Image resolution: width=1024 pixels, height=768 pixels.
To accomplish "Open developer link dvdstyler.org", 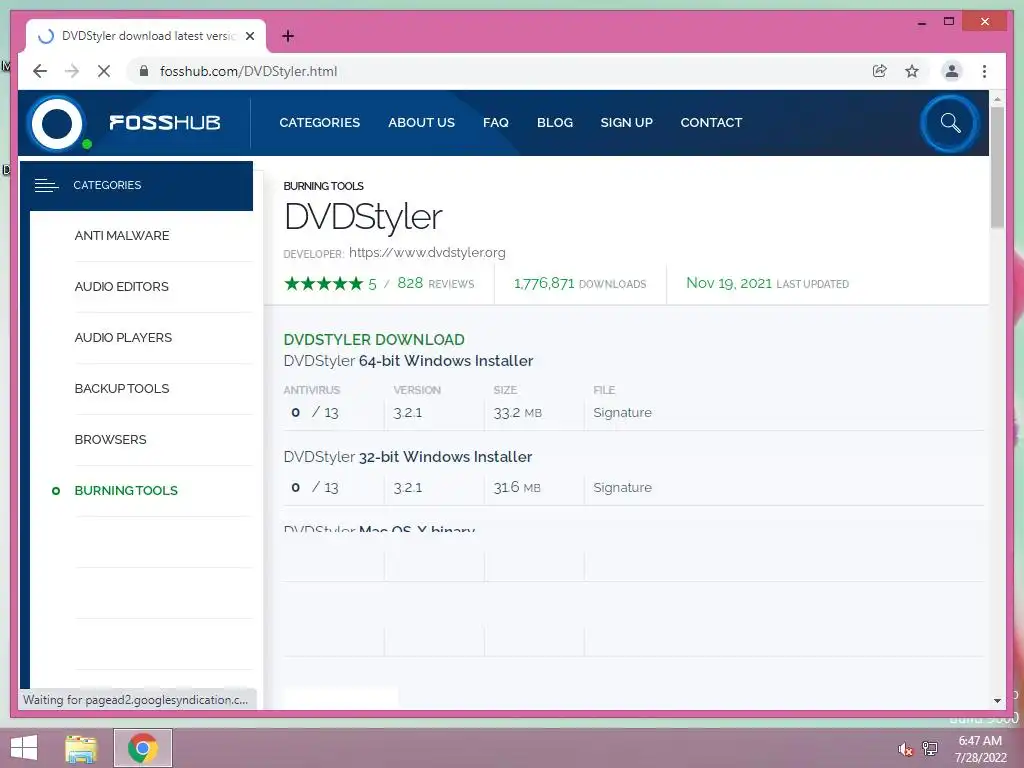I will click(x=427, y=253).
